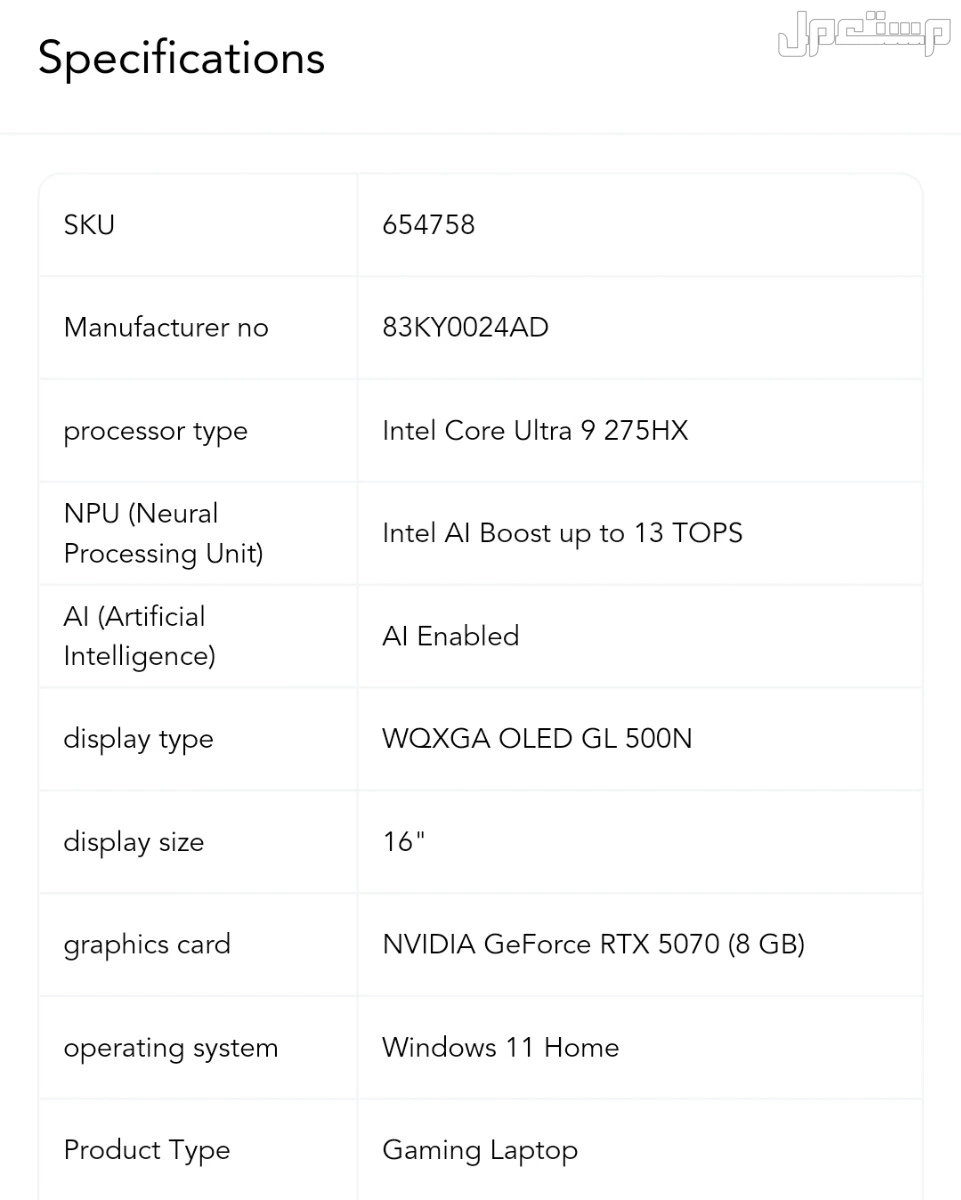
Task: Click the display type label
Action: [x=138, y=740]
